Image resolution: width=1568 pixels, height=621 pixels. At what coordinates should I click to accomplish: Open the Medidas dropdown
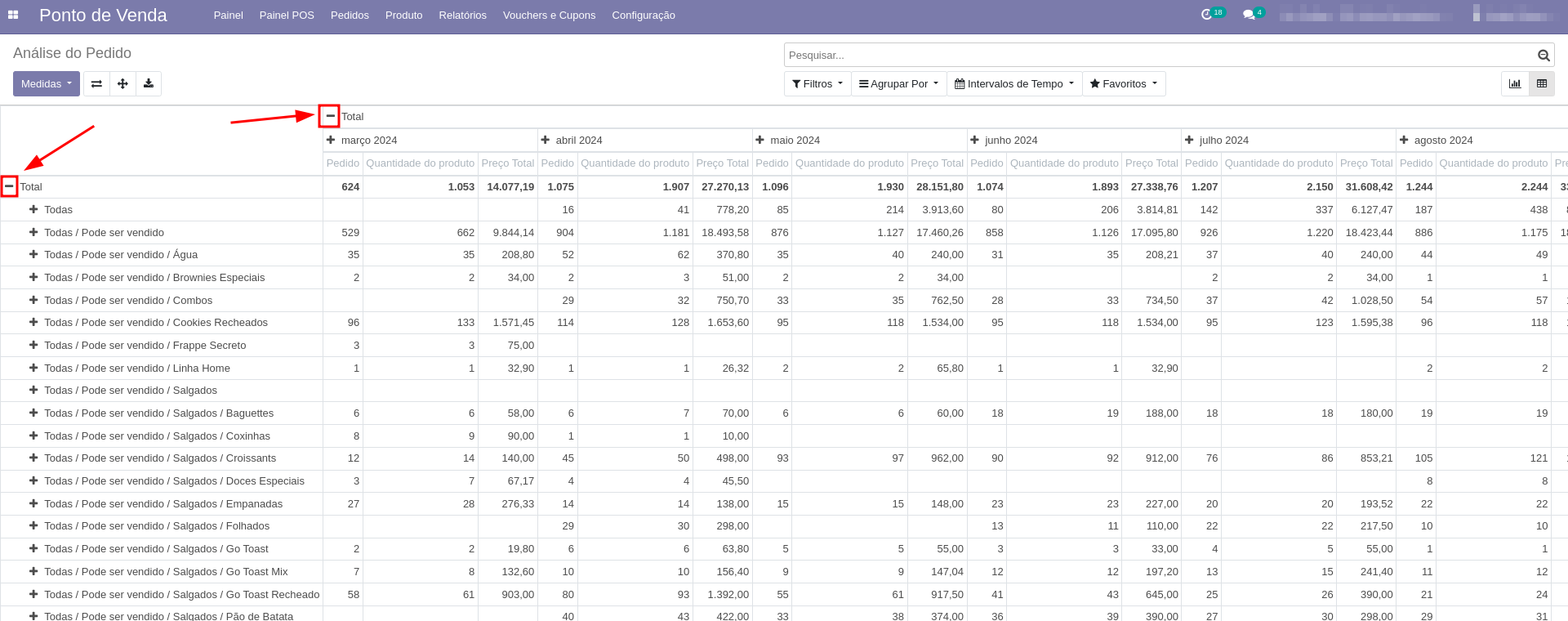(47, 83)
